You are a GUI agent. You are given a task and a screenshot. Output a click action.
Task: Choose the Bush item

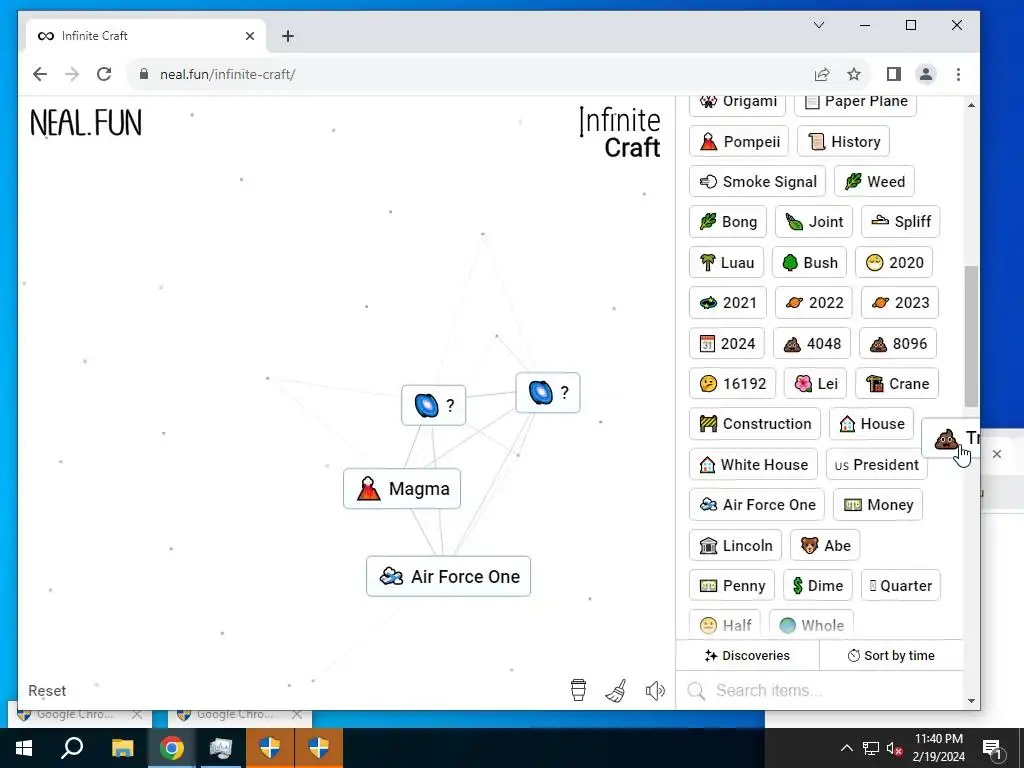coord(809,263)
